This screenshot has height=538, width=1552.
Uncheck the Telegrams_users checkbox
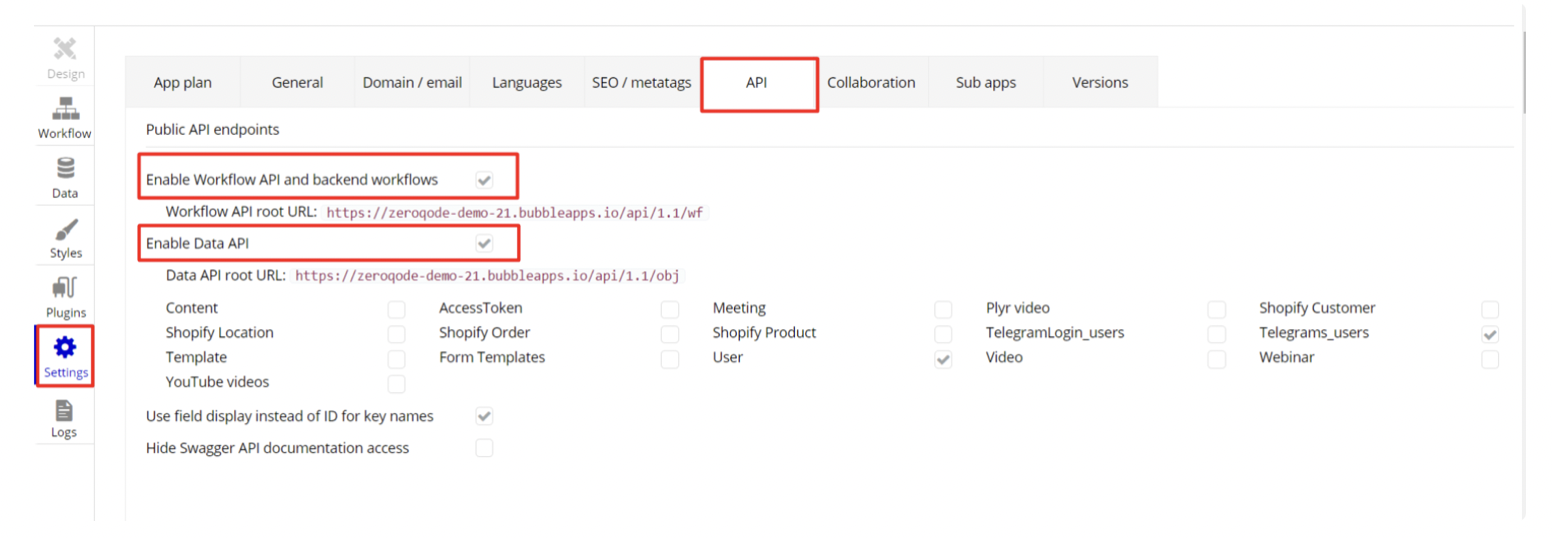tap(1490, 334)
